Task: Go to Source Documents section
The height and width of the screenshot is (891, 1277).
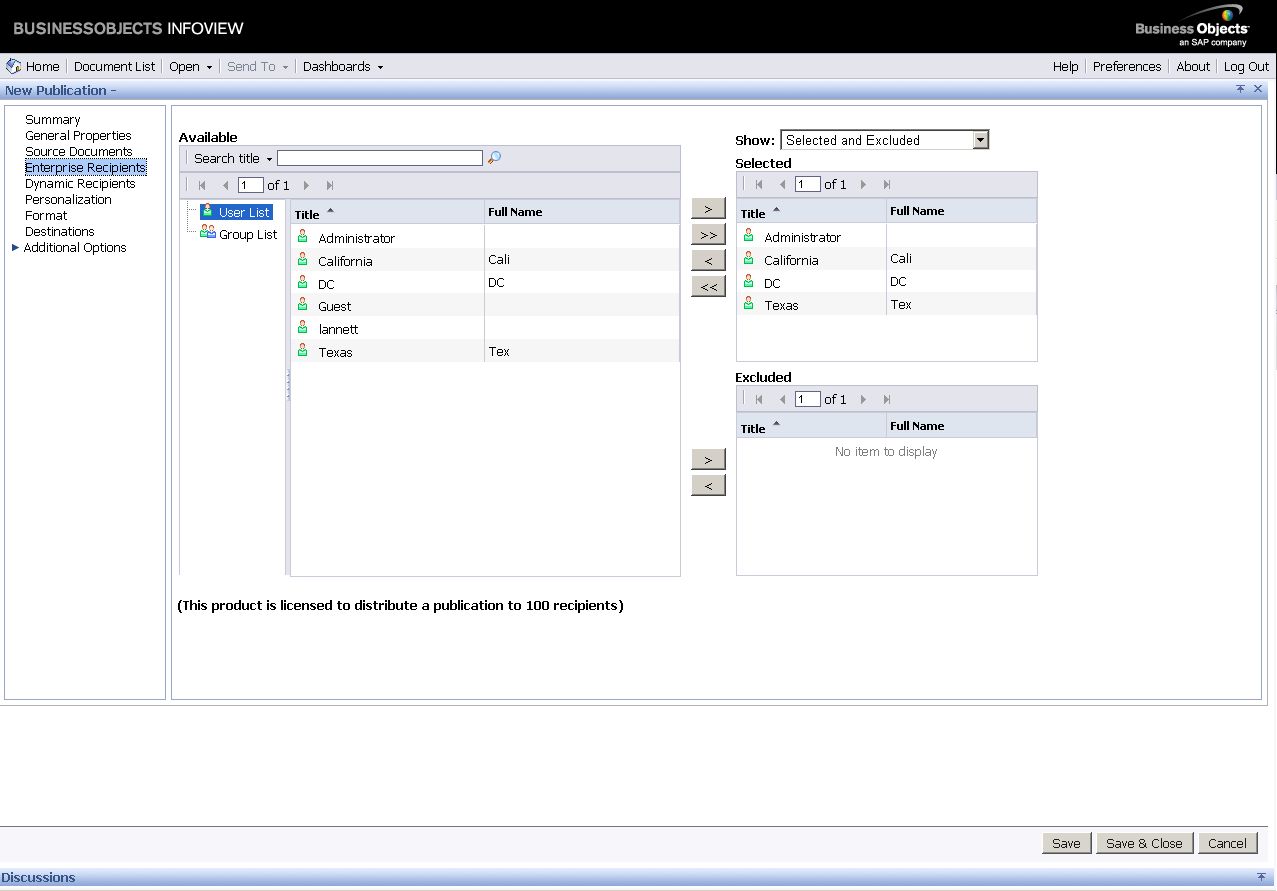Action: point(78,151)
